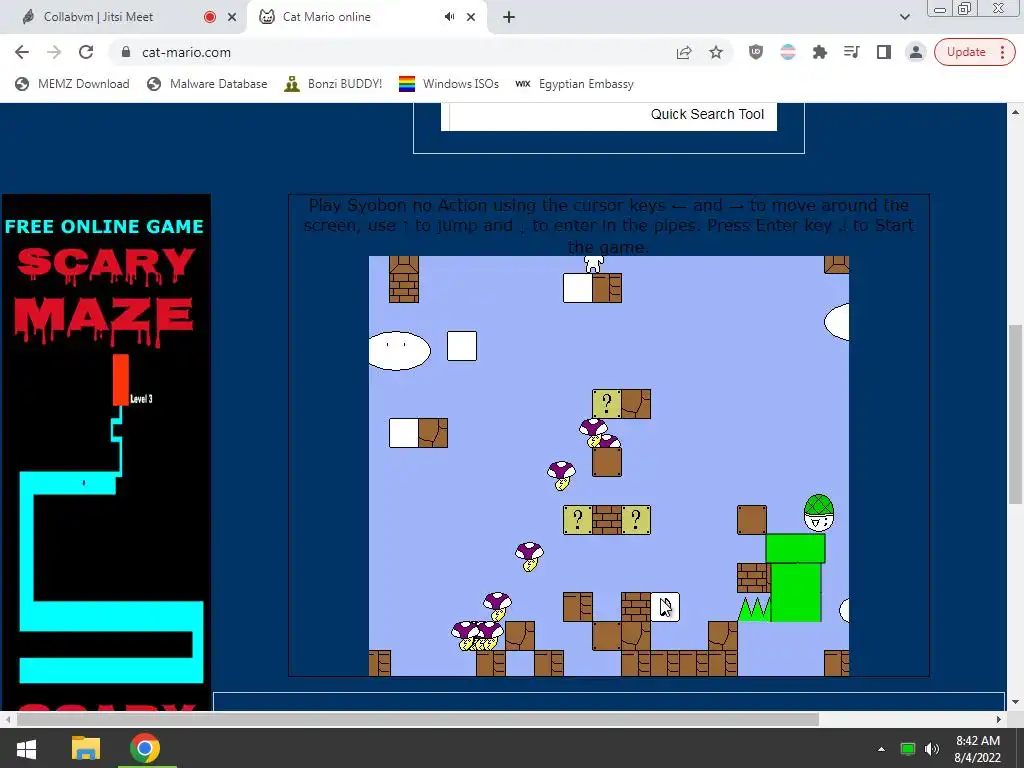
Task: Toggle the browser side panel
Action: click(884, 52)
